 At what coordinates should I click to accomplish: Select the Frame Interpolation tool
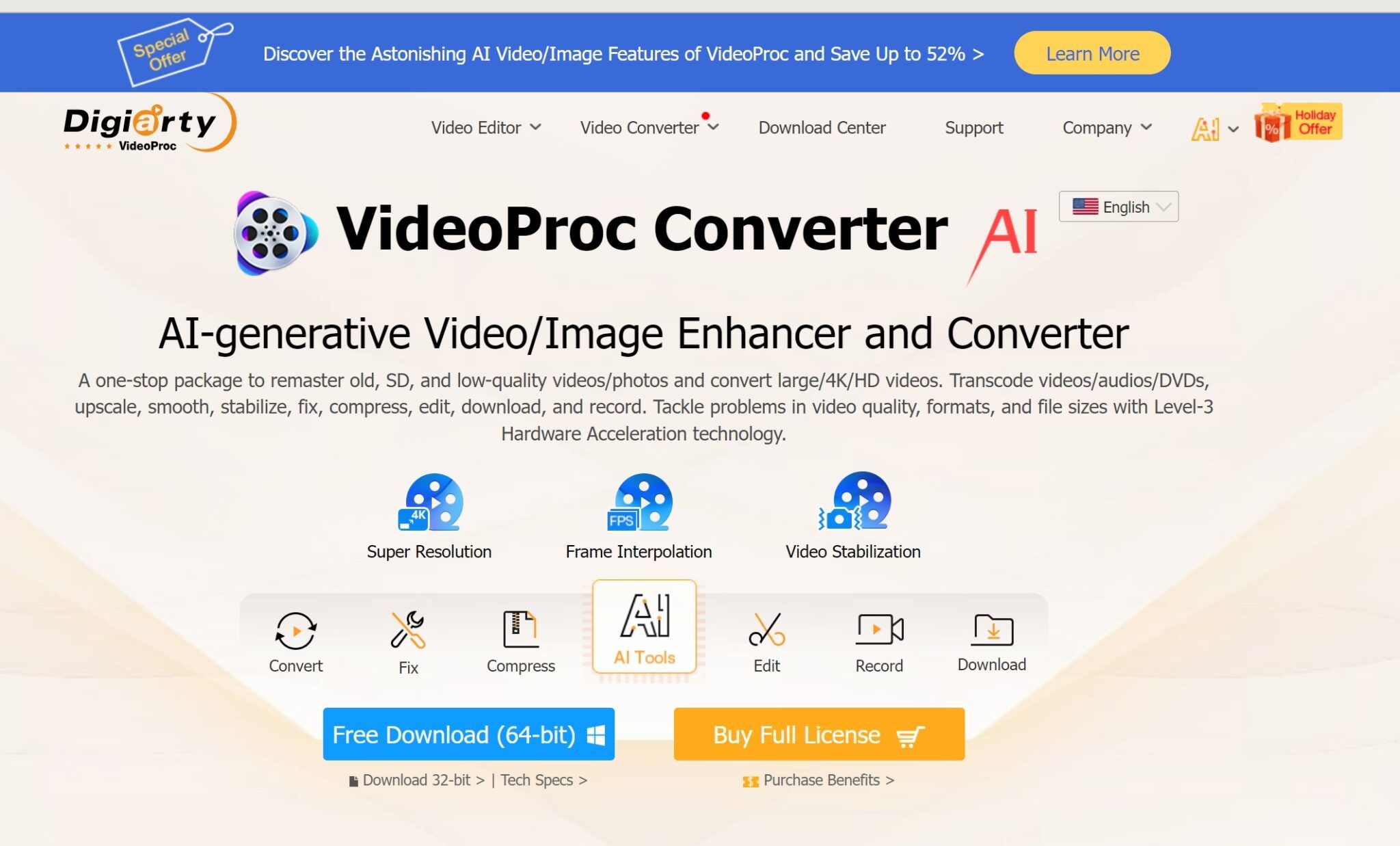pos(639,515)
